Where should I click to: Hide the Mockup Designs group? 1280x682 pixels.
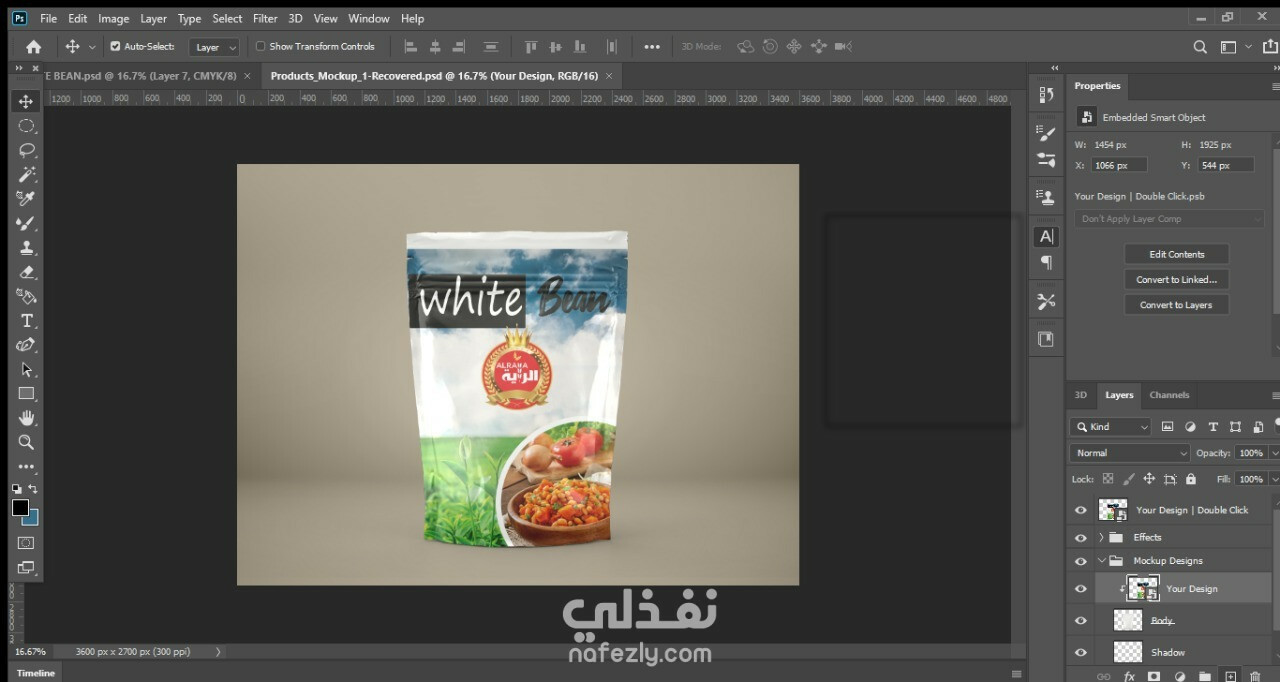pyautogui.click(x=1080, y=561)
